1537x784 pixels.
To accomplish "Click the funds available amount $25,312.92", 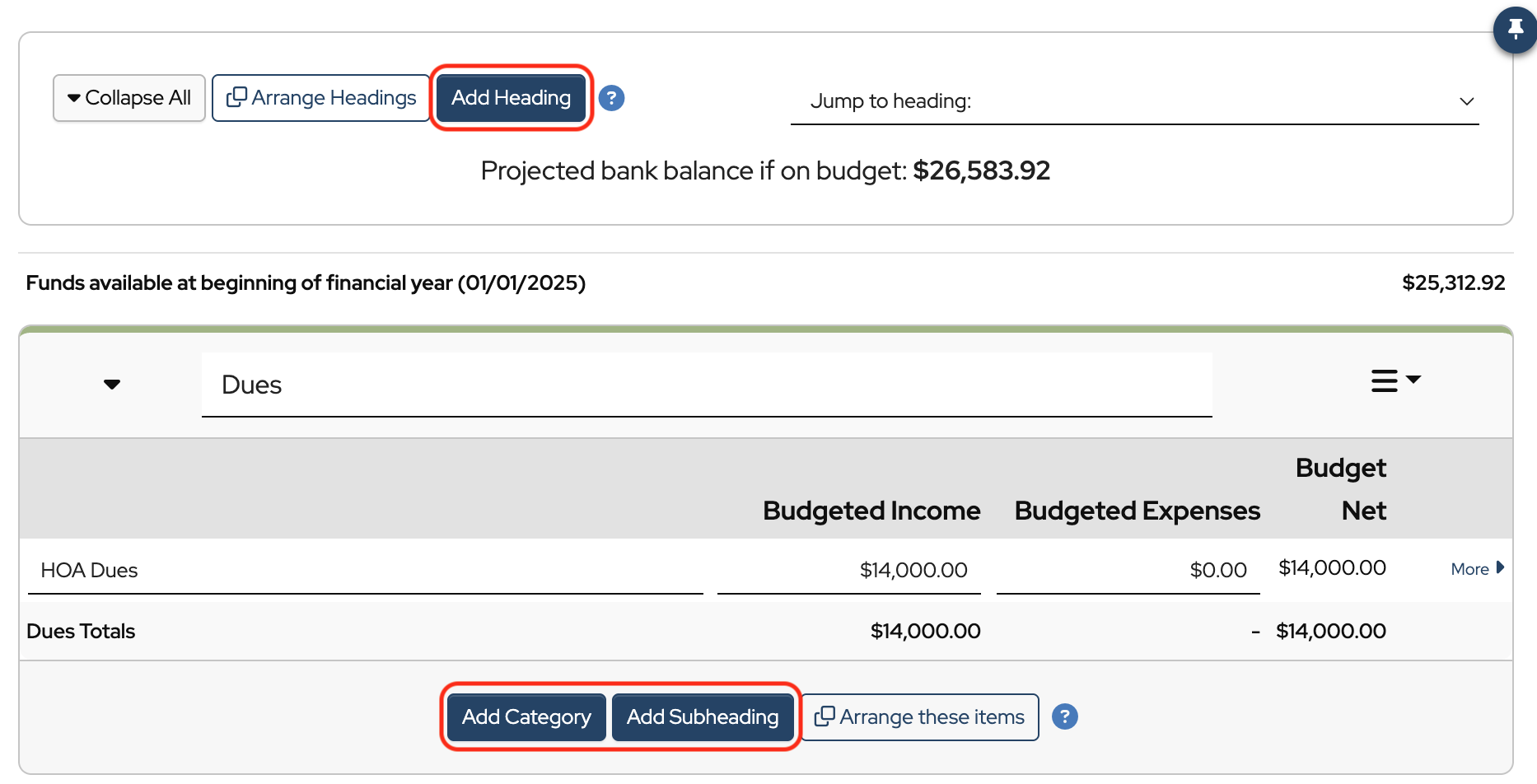I will tap(1453, 283).
